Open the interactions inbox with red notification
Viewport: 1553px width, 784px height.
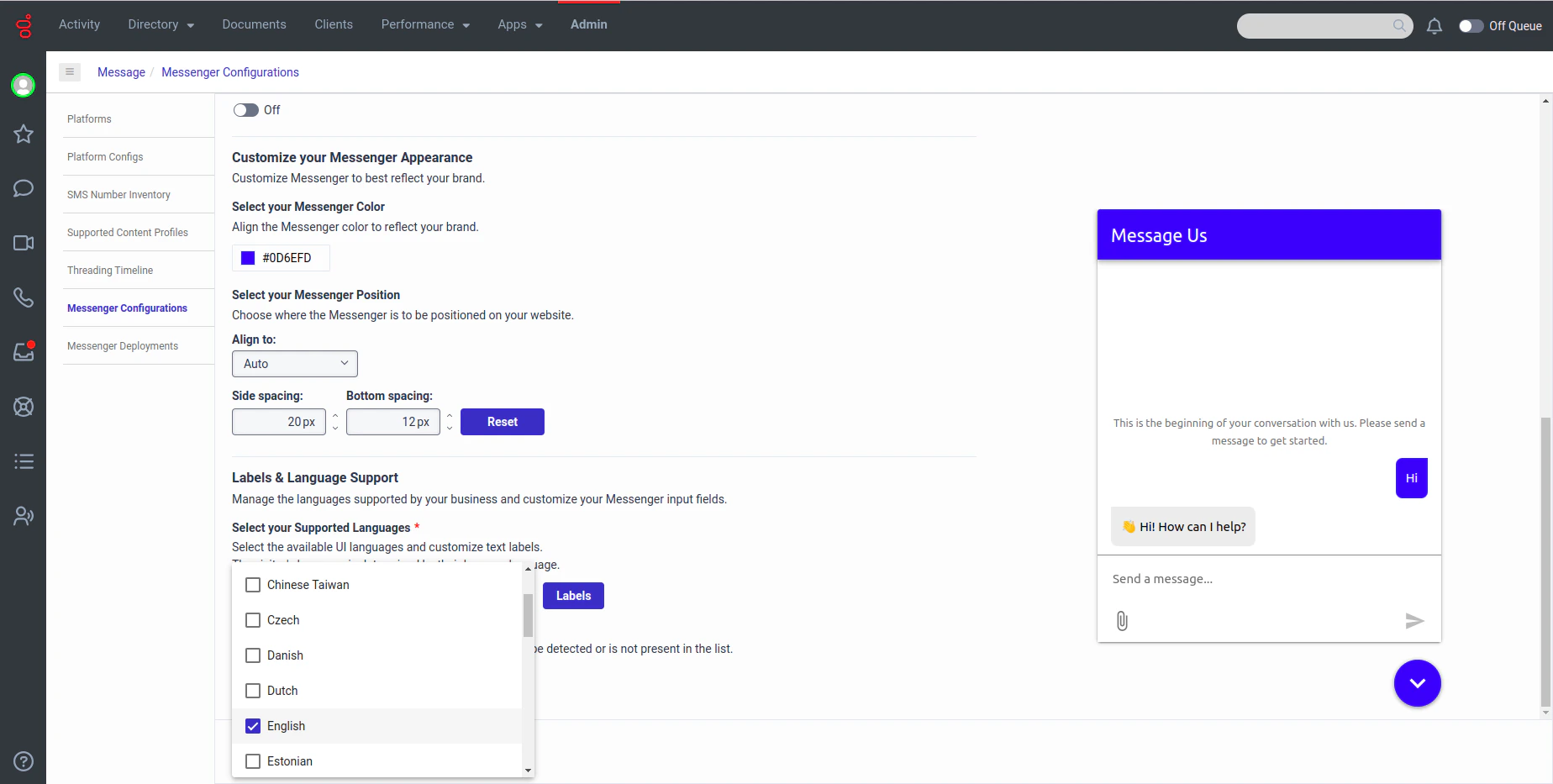tap(23, 352)
